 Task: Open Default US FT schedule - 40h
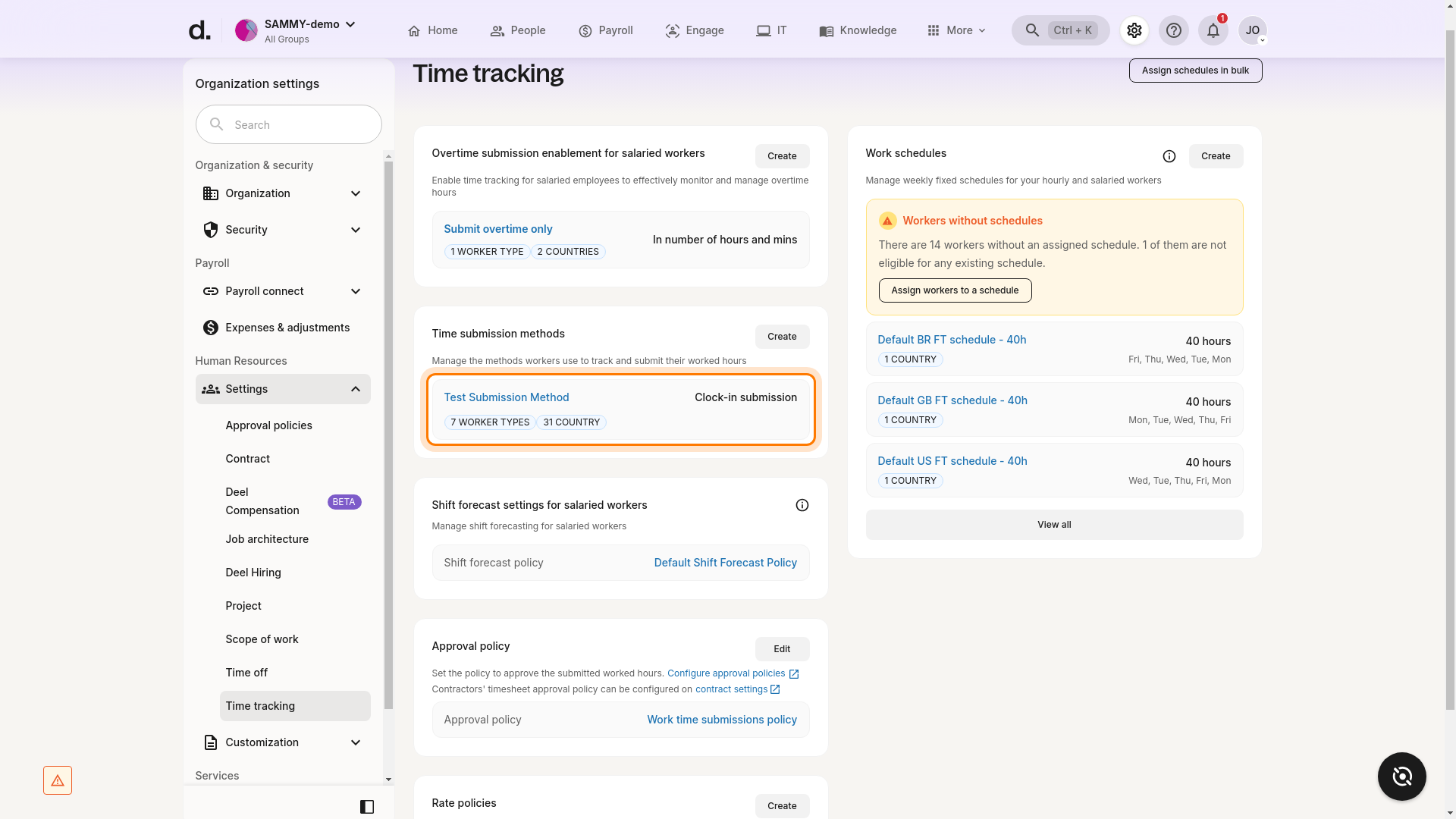(952, 461)
